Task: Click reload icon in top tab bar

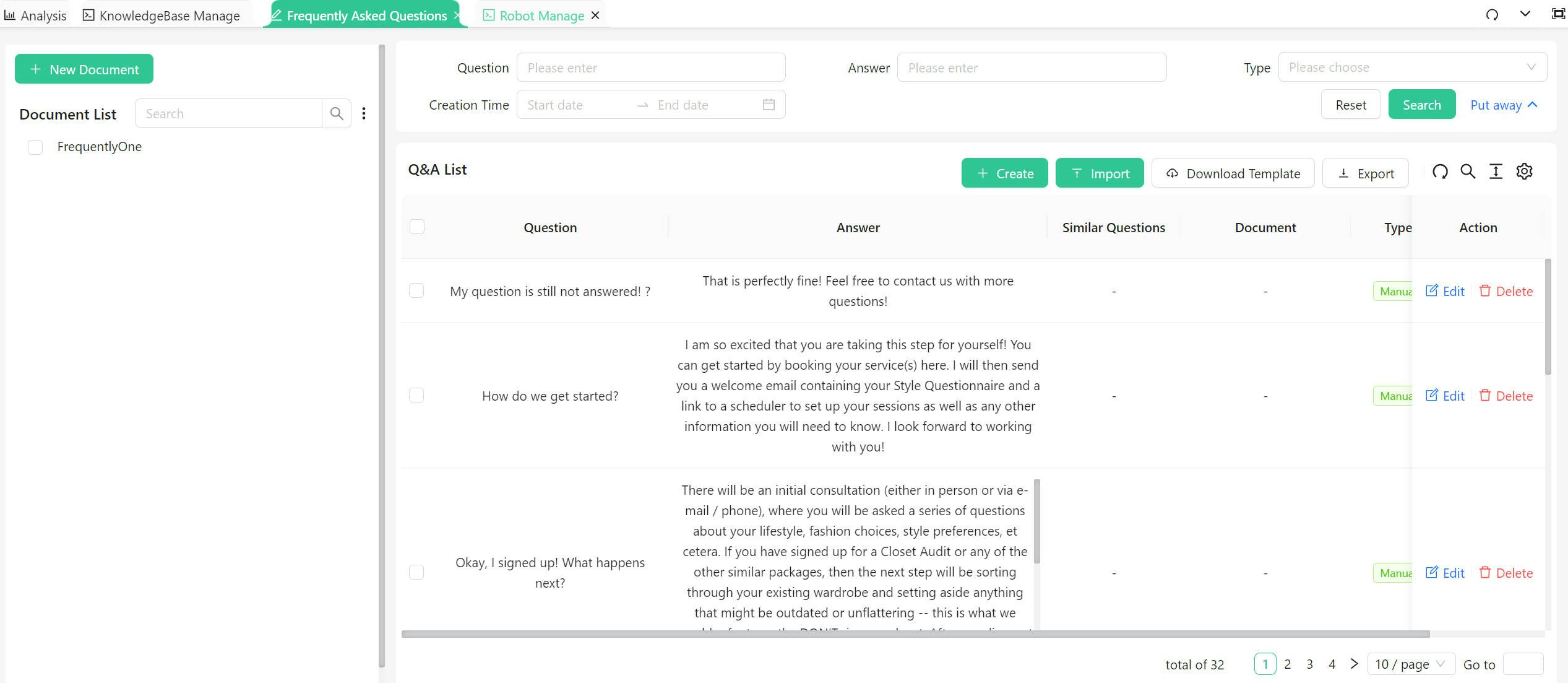Action: pyautogui.click(x=1492, y=14)
